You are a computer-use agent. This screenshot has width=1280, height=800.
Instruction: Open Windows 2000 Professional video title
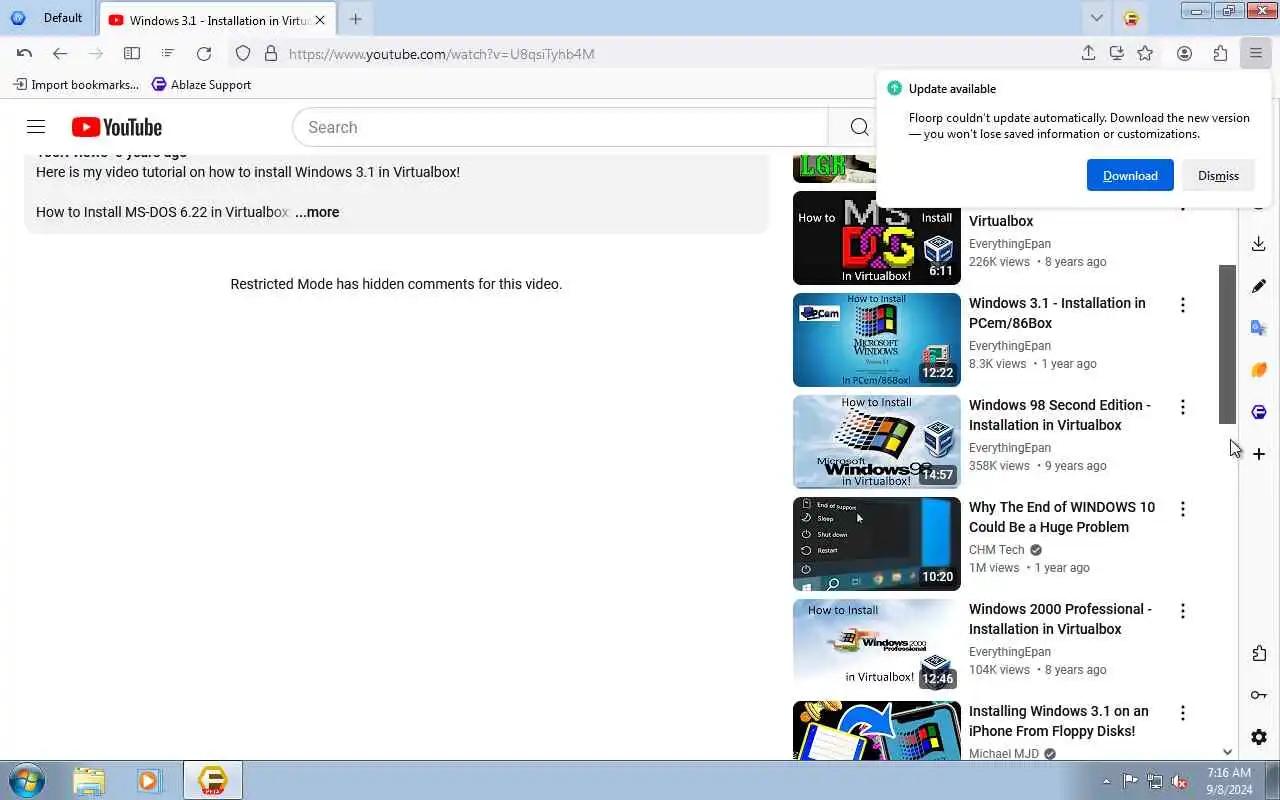pyautogui.click(x=1060, y=619)
